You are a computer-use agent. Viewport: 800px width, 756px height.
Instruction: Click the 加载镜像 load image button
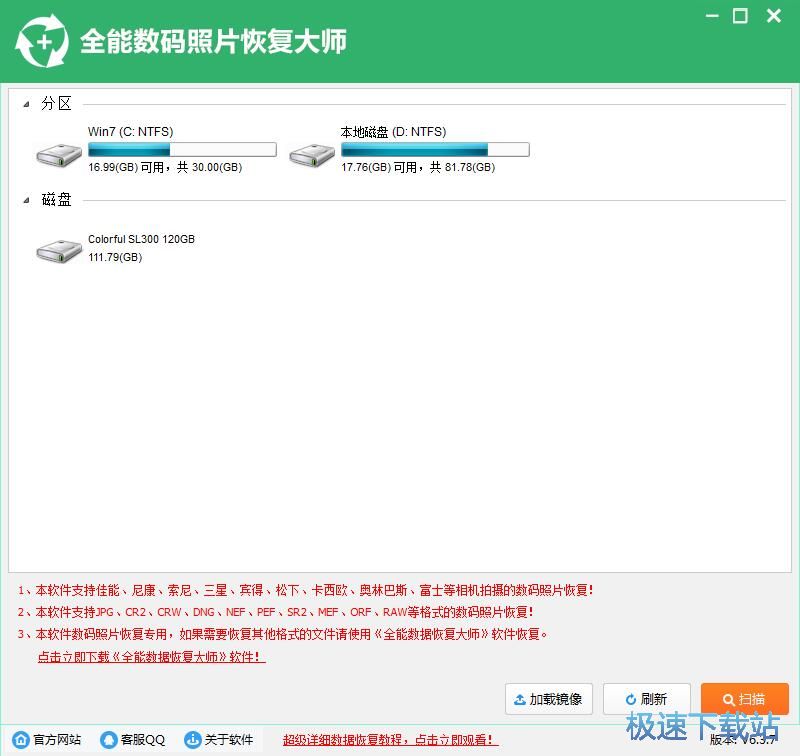point(548,699)
